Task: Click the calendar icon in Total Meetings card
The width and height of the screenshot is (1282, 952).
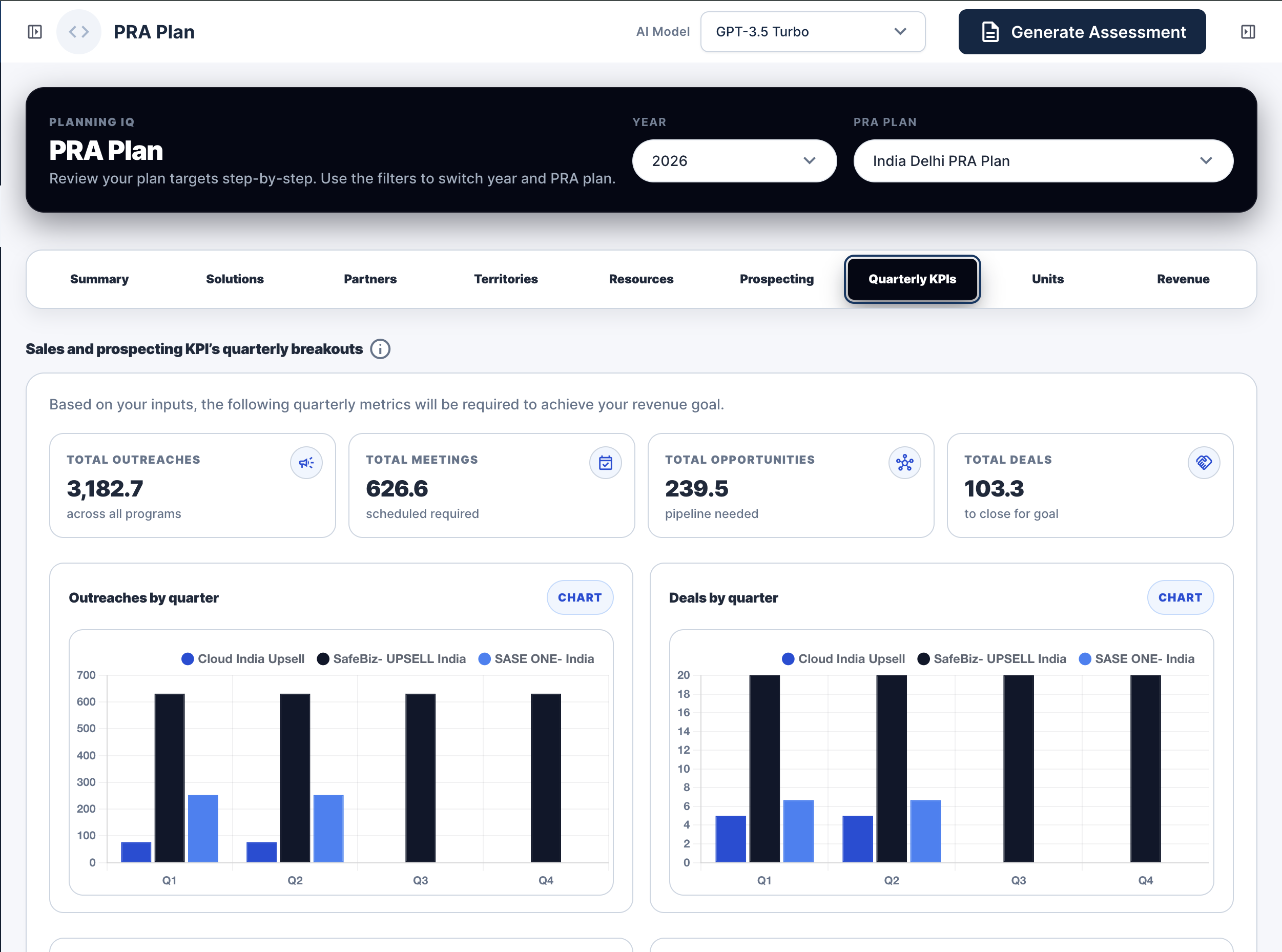Action: pyautogui.click(x=606, y=463)
